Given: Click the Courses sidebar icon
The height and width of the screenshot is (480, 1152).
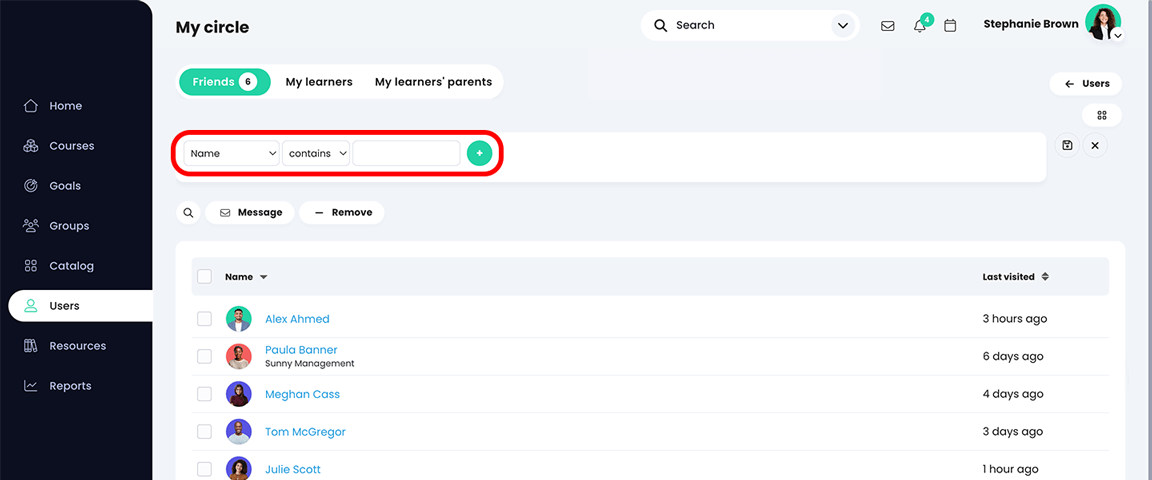Looking at the screenshot, I should click(x=30, y=146).
